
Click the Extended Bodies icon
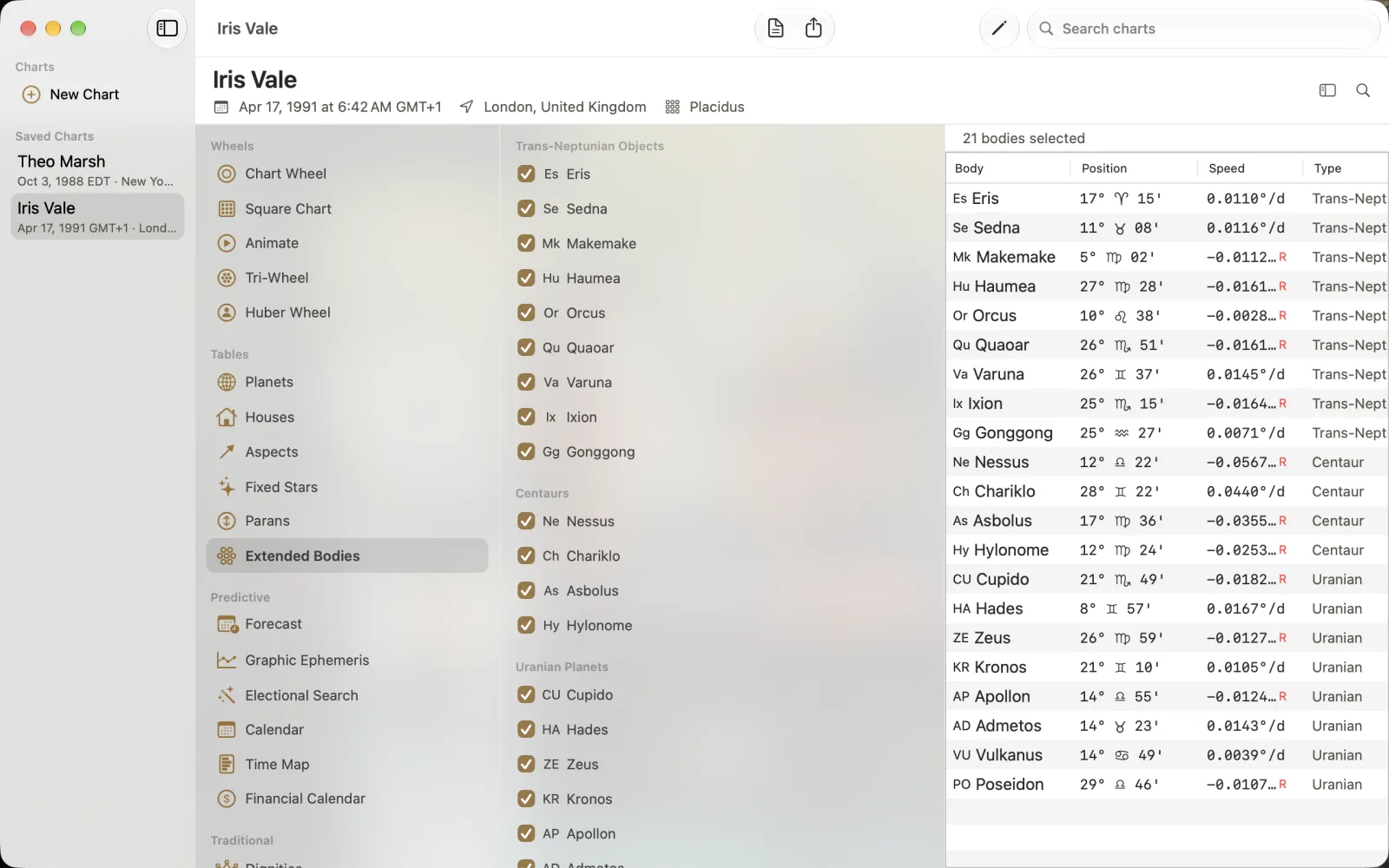click(227, 556)
